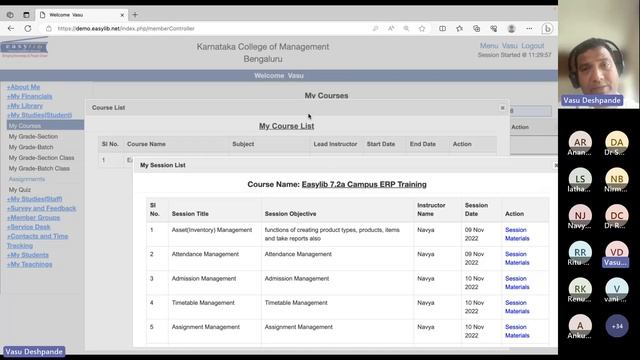
Task: Open browser settings ellipsis menu
Action: pyautogui.click(x=529, y=29)
